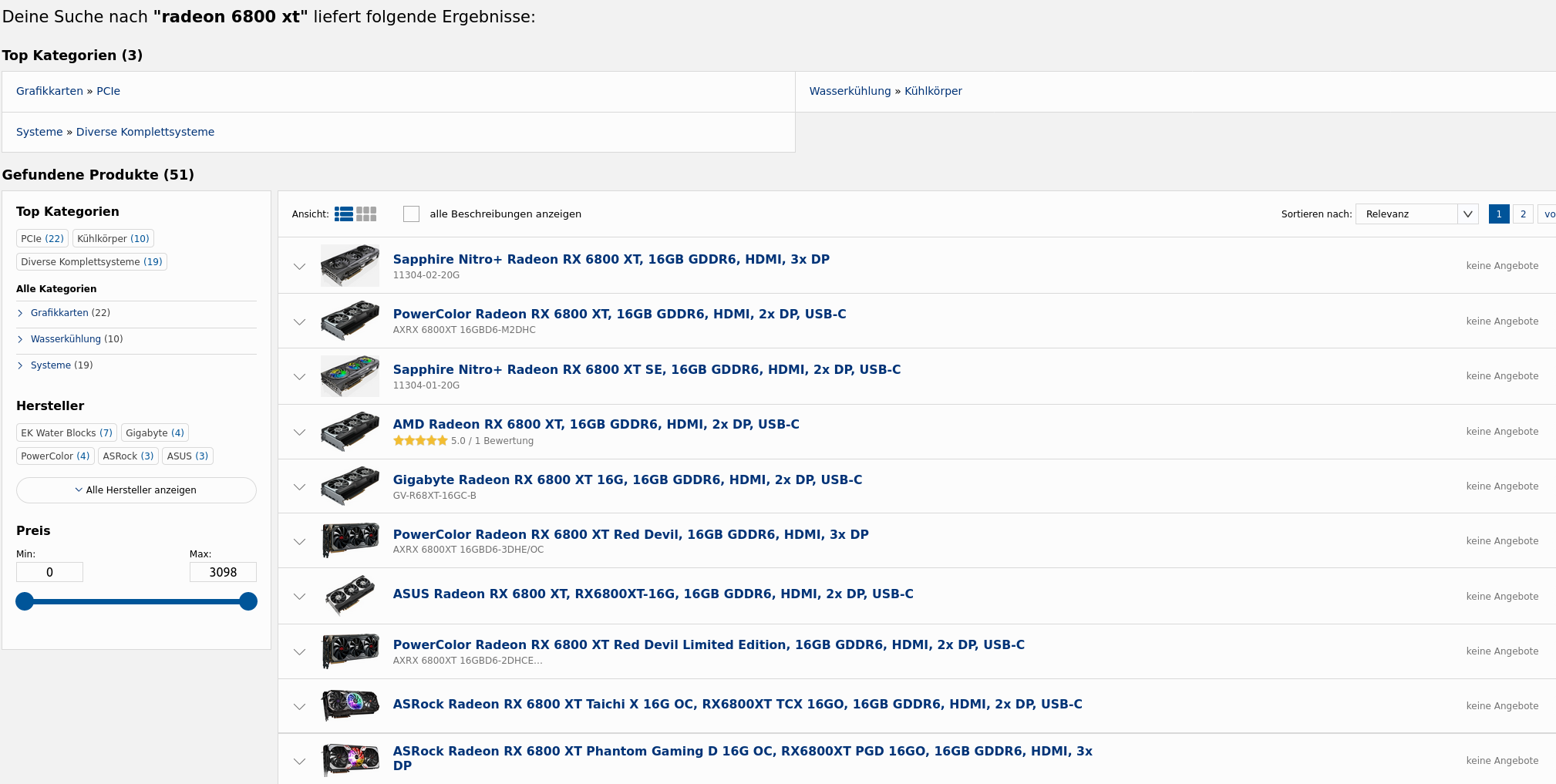Open Grafikkarten link in top categories
This screenshot has width=1556, height=784.
point(49,91)
